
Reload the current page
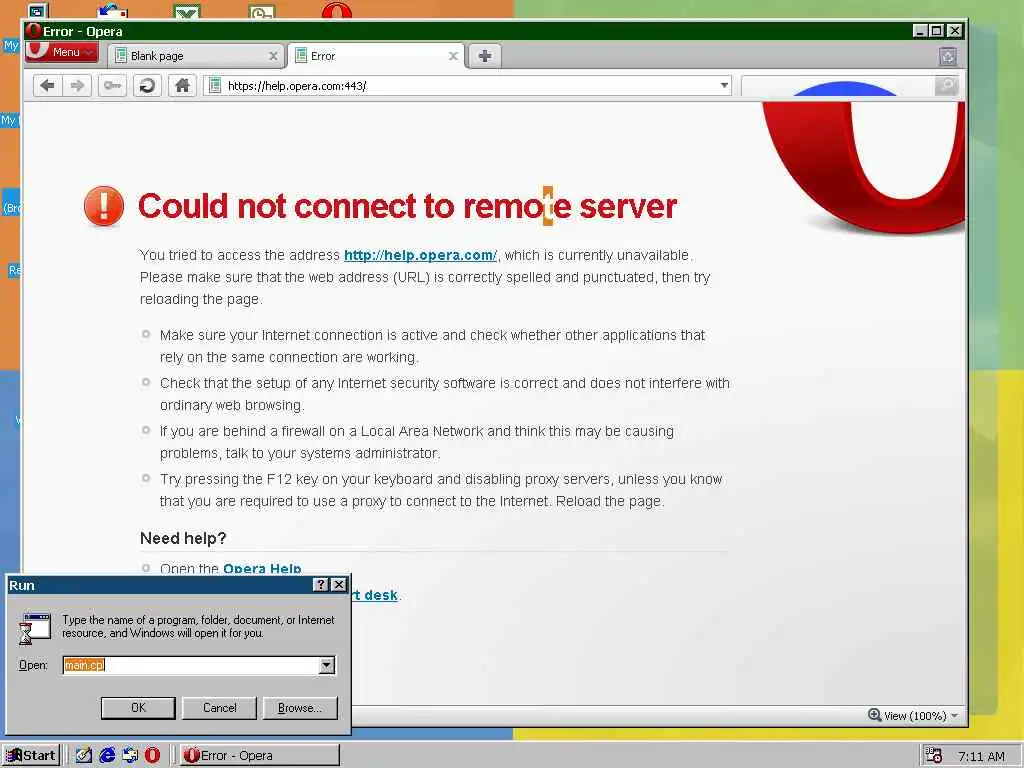pos(148,86)
